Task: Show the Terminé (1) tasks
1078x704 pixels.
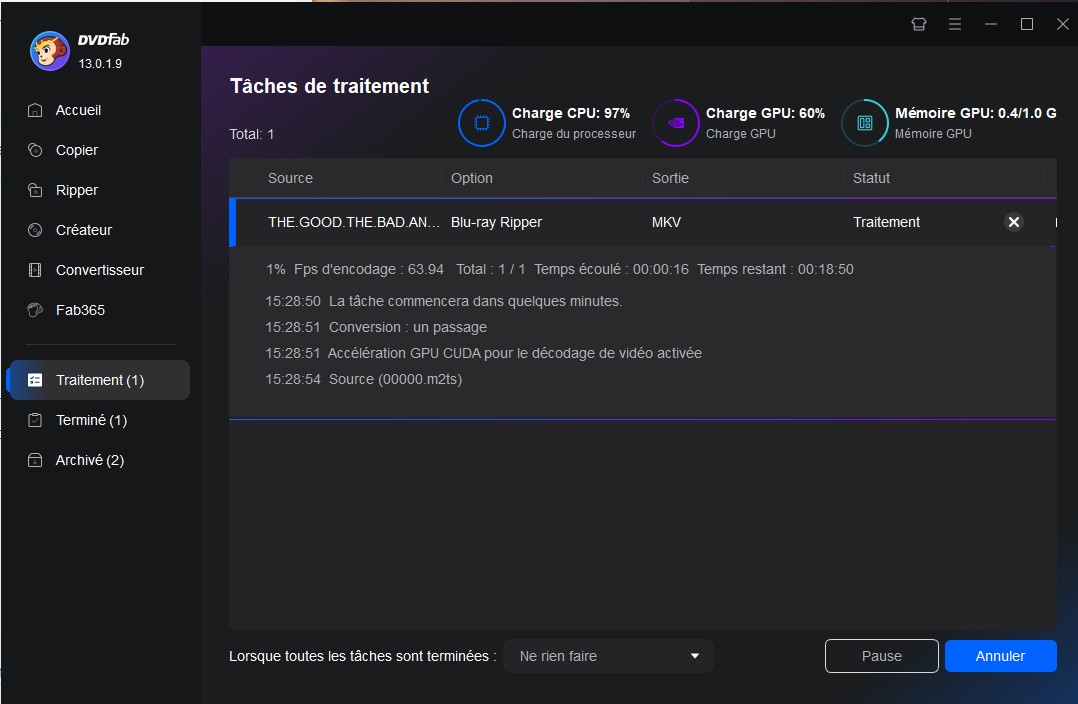Action: tap(91, 420)
